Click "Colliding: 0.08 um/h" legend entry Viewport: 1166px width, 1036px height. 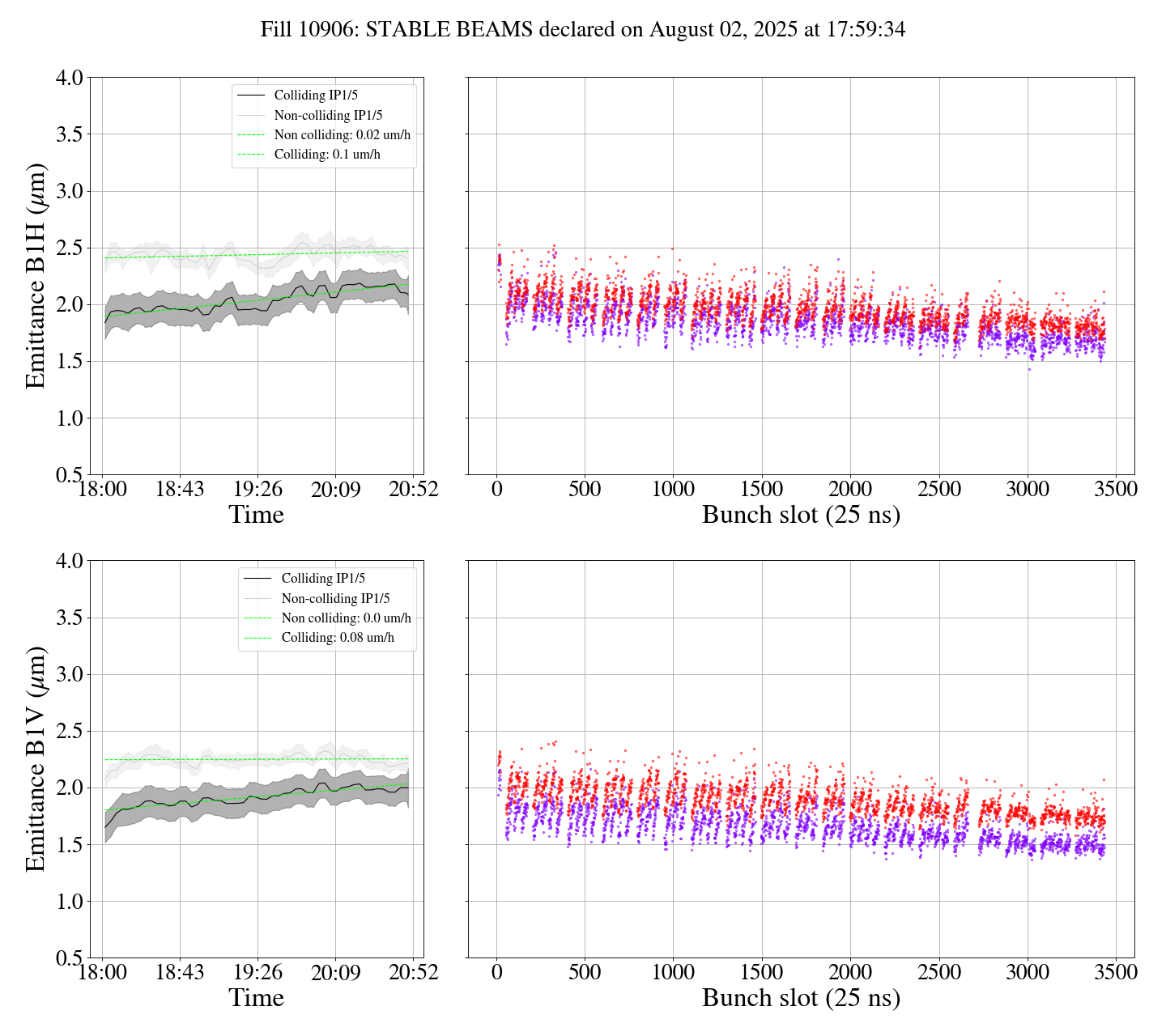[x=338, y=638]
